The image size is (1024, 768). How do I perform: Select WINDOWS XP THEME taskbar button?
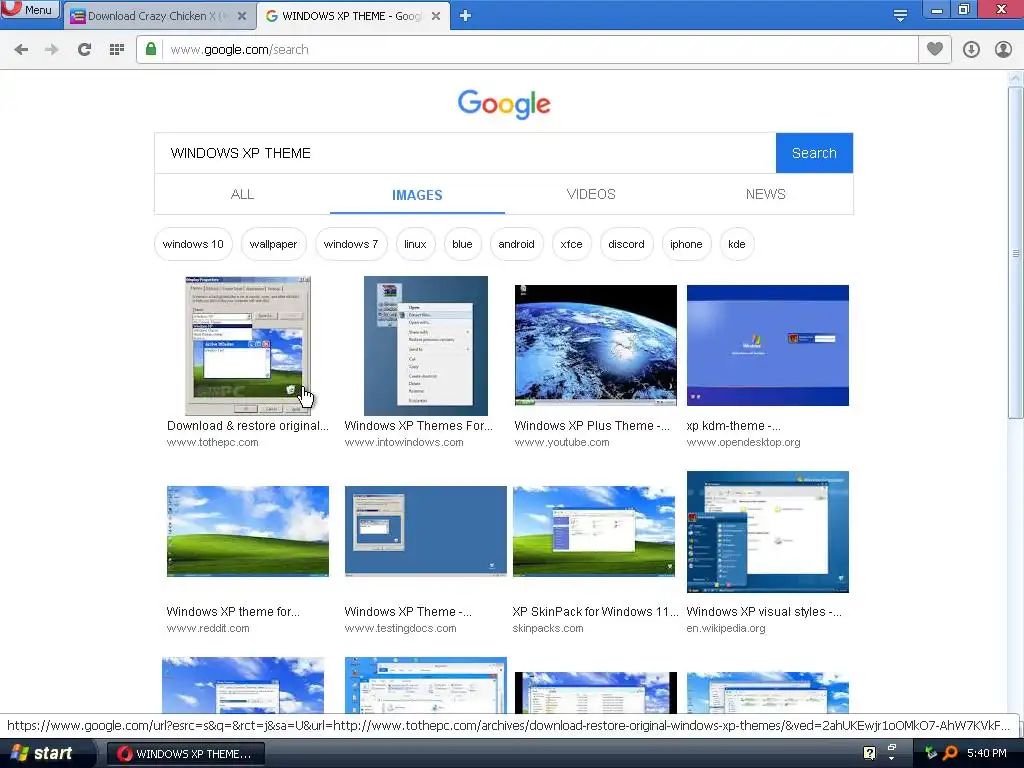pos(185,754)
